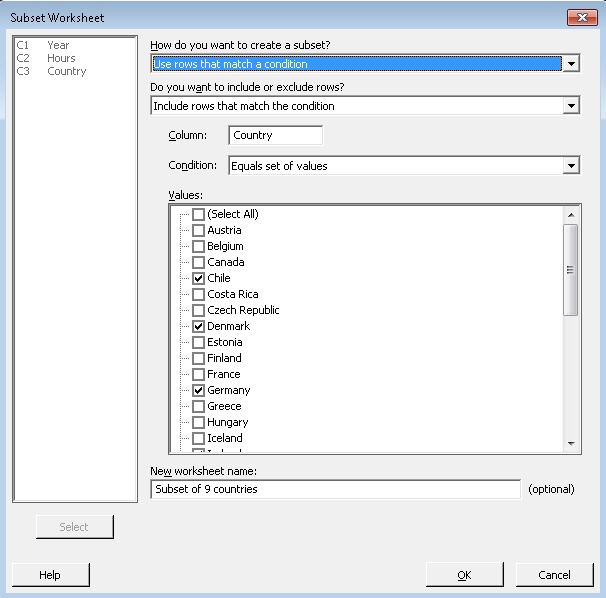Click the New worksheet name field
This screenshot has width=606, height=598.
pyautogui.click(x=335, y=489)
